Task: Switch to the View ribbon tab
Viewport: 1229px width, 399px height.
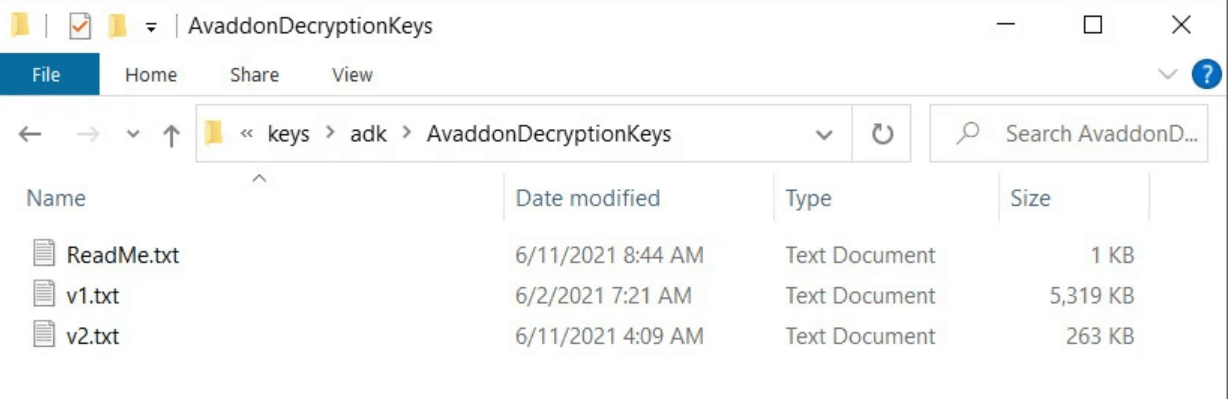Action: coord(352,75)
